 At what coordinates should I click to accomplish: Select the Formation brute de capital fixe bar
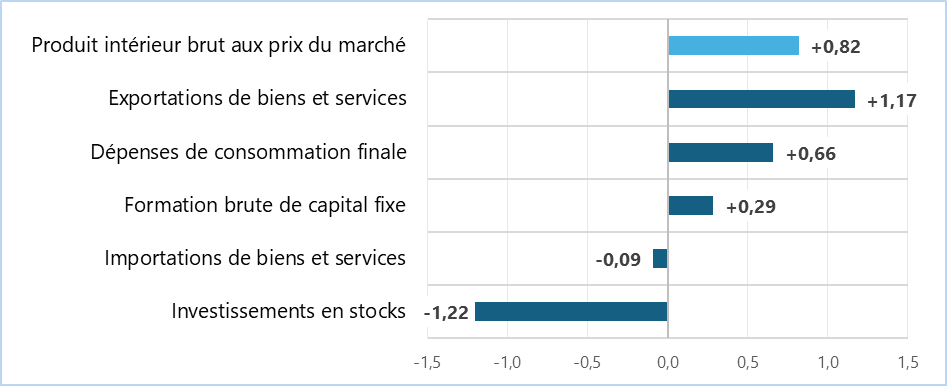[x=690, y=205]
